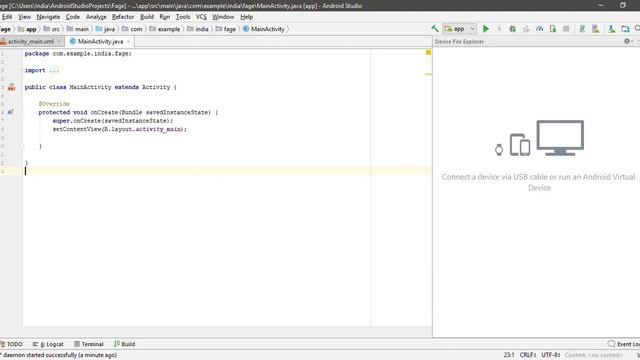Sync Project with Gradle Files icon
640x360 pixels.
coord(582,29)
